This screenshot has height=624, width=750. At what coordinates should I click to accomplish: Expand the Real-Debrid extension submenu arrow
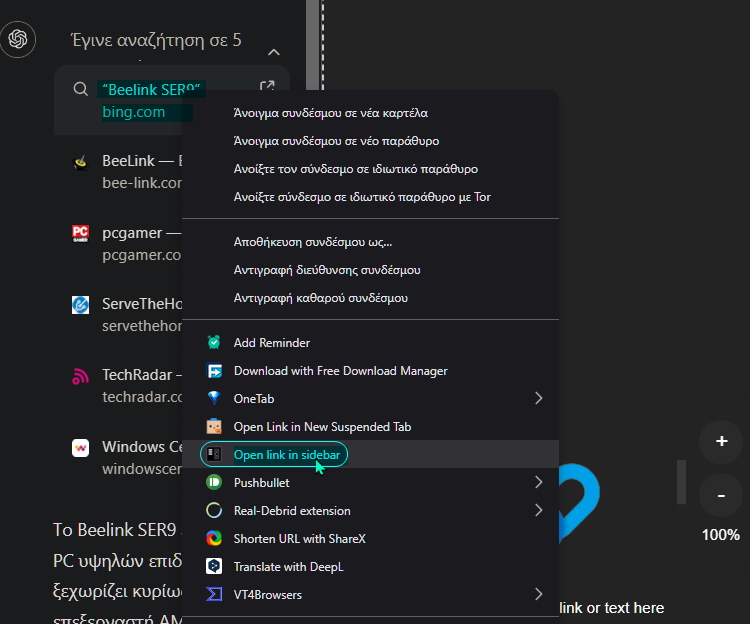[539, 510]
